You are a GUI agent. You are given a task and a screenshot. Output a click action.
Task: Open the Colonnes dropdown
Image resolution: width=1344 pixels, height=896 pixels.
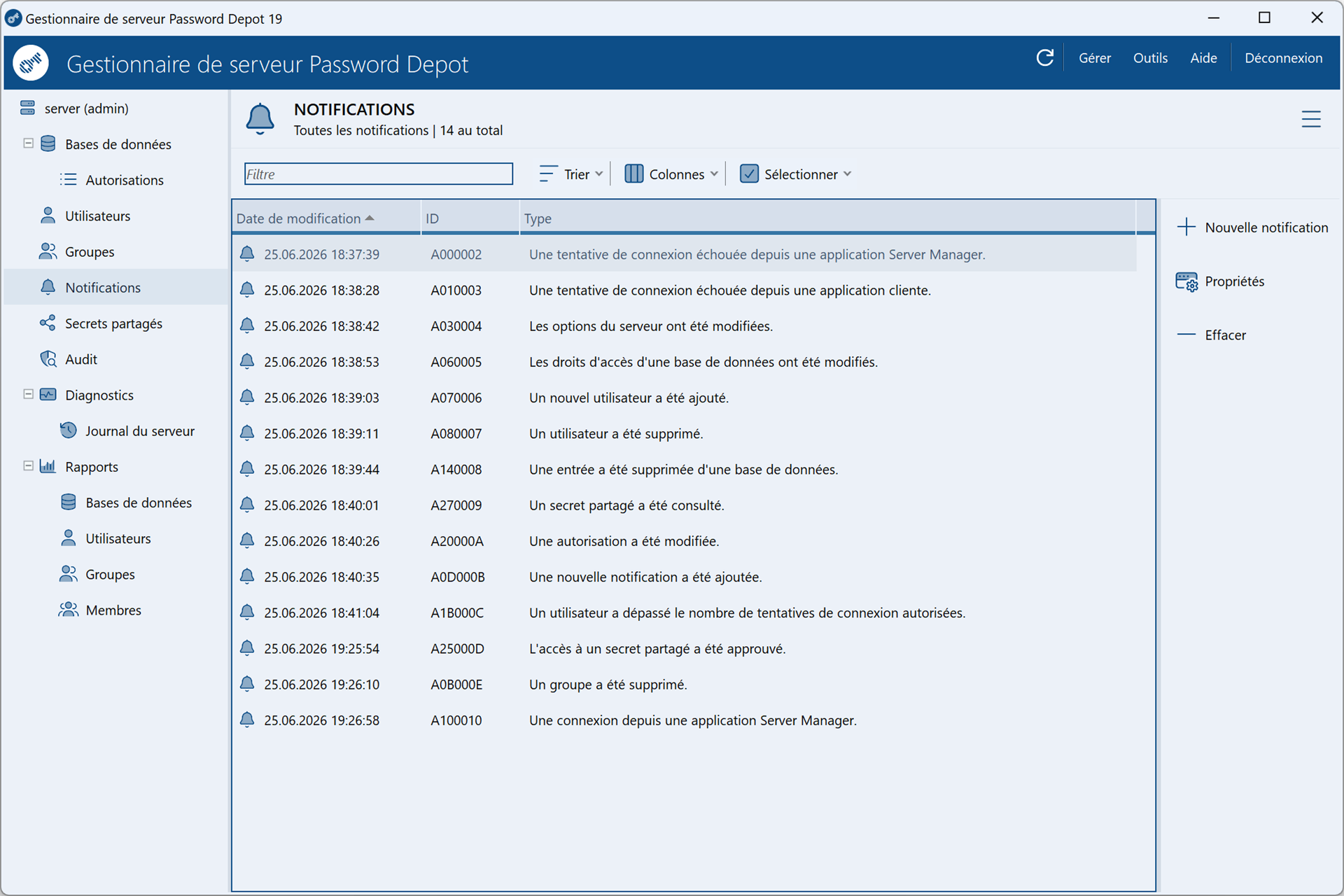point(671,174)
